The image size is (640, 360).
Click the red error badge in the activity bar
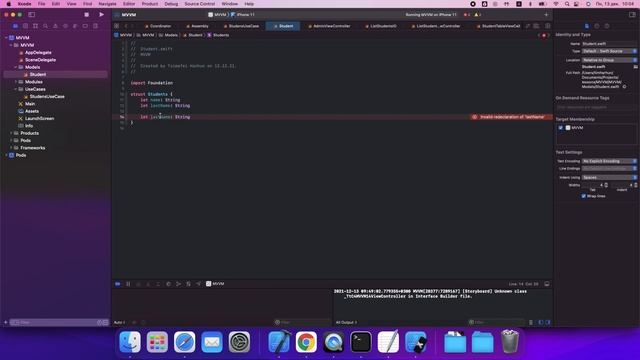click(467, 15)
